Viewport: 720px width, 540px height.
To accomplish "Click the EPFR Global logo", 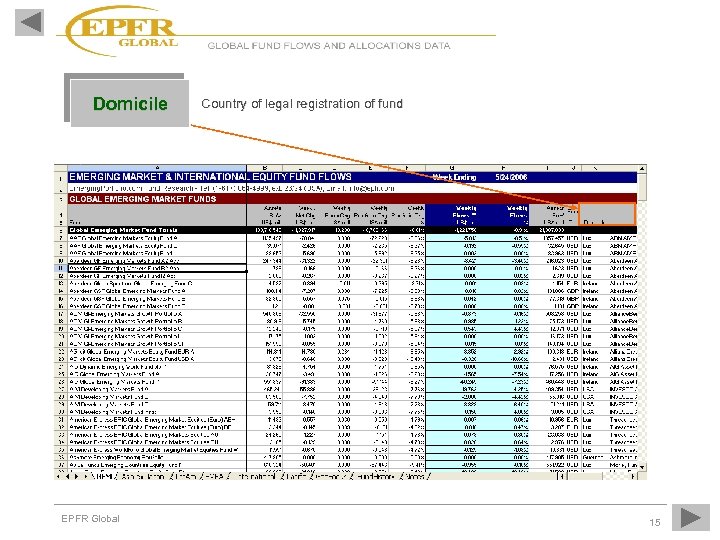I will click(123, 30).
